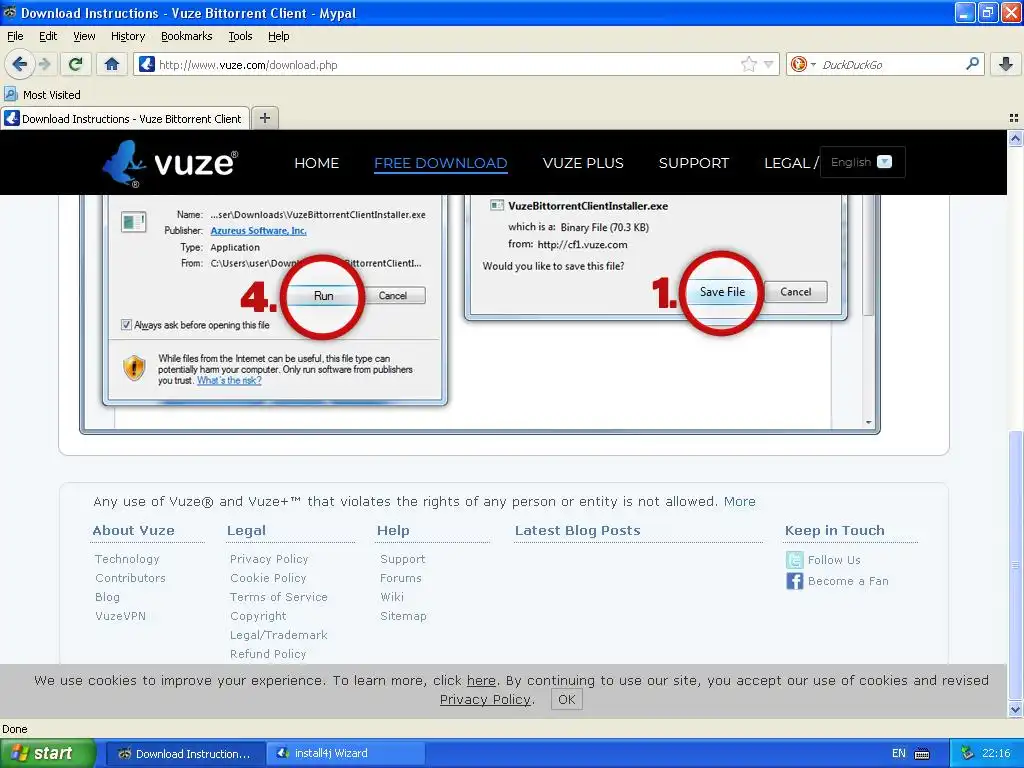Screen dimensions: 1024x768
Task: Open the File menu
Action: [15, 36]
